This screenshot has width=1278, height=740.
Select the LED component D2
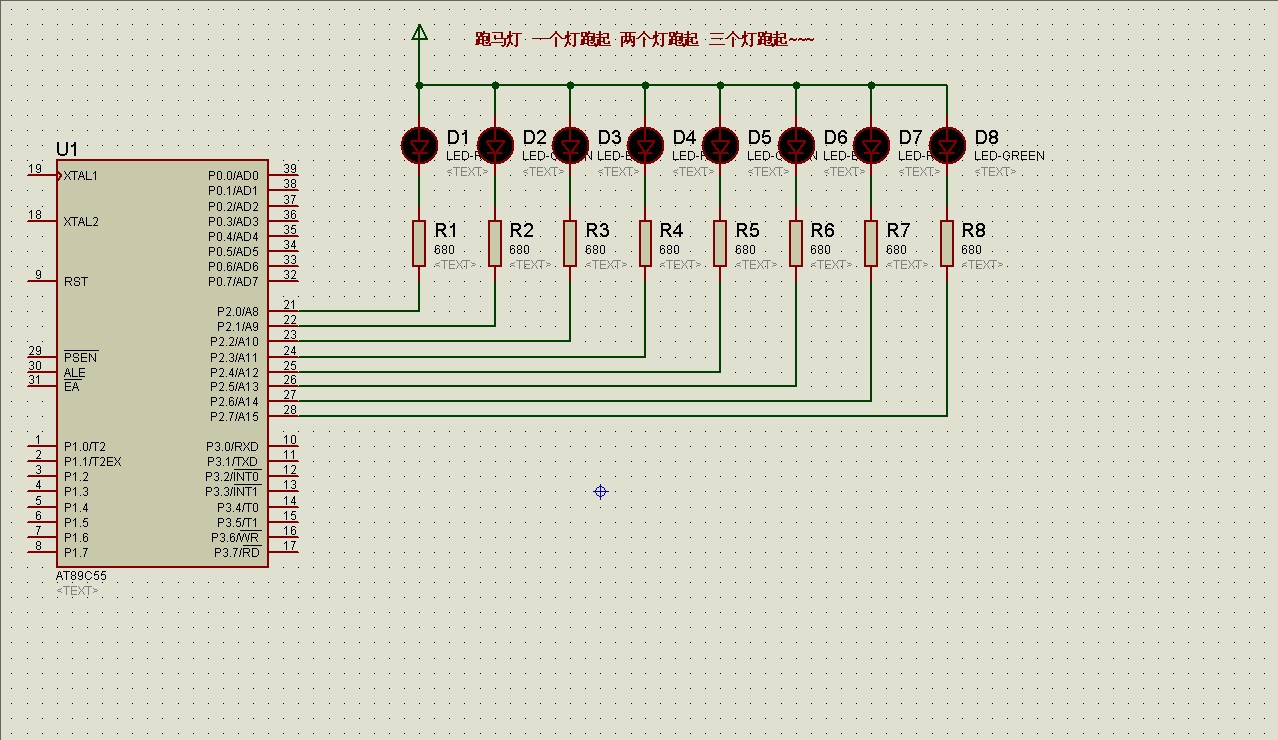[x=494, y=145]
